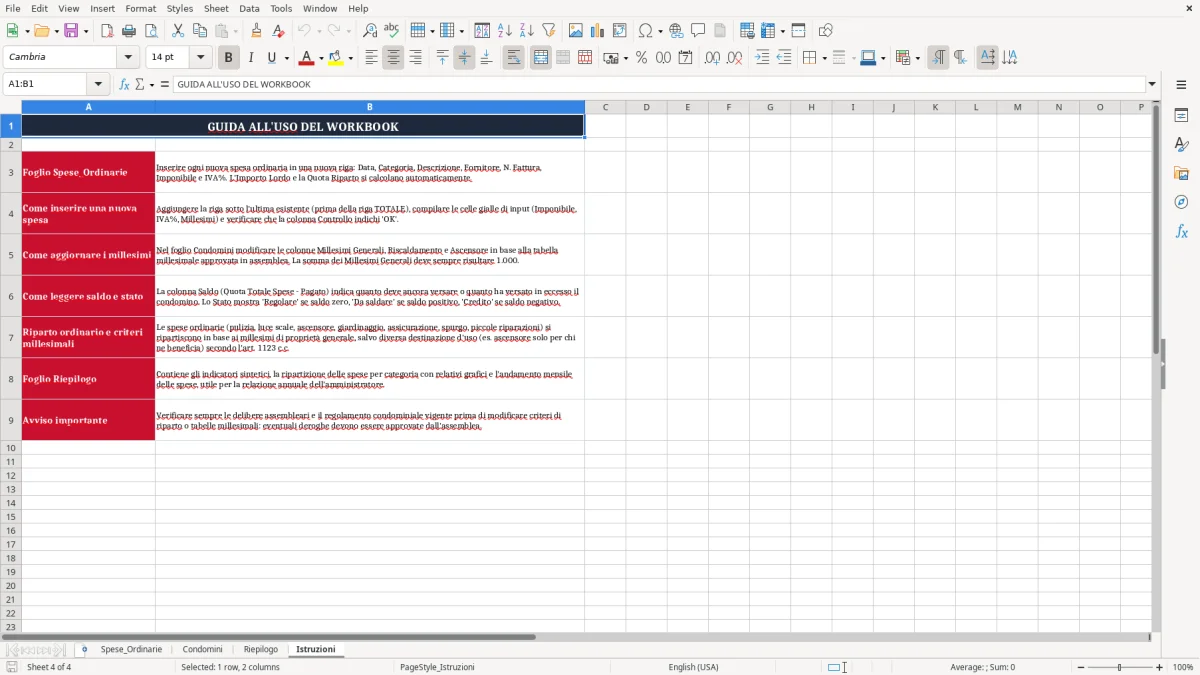The image size is (1200, 675).
Task: Click the Formula equals button
Action: tap(165, 84)
